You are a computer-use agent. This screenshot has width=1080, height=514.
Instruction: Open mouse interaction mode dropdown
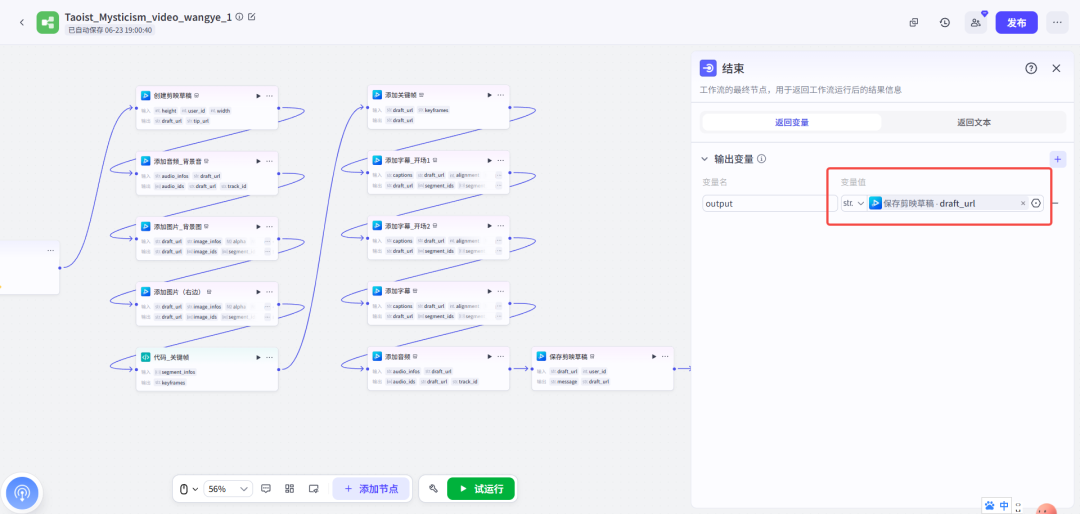189,489
